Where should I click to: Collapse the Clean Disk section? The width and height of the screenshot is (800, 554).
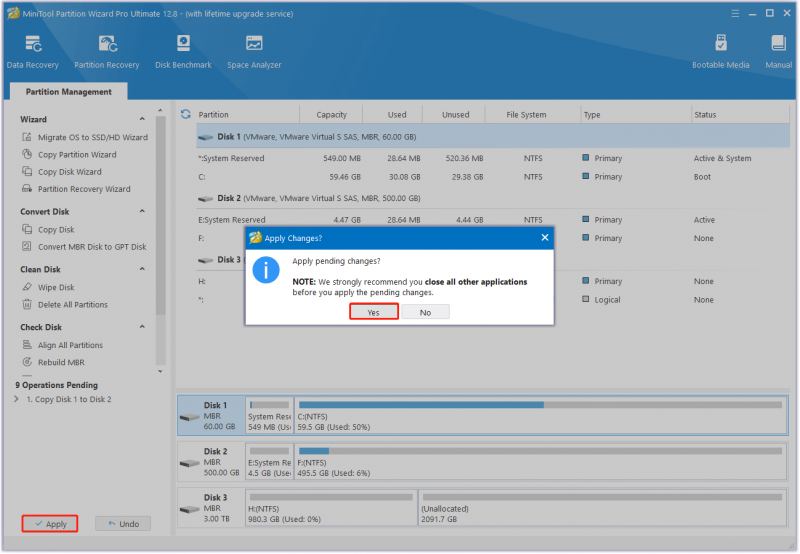pyautogui.click(x=142, y=269)
